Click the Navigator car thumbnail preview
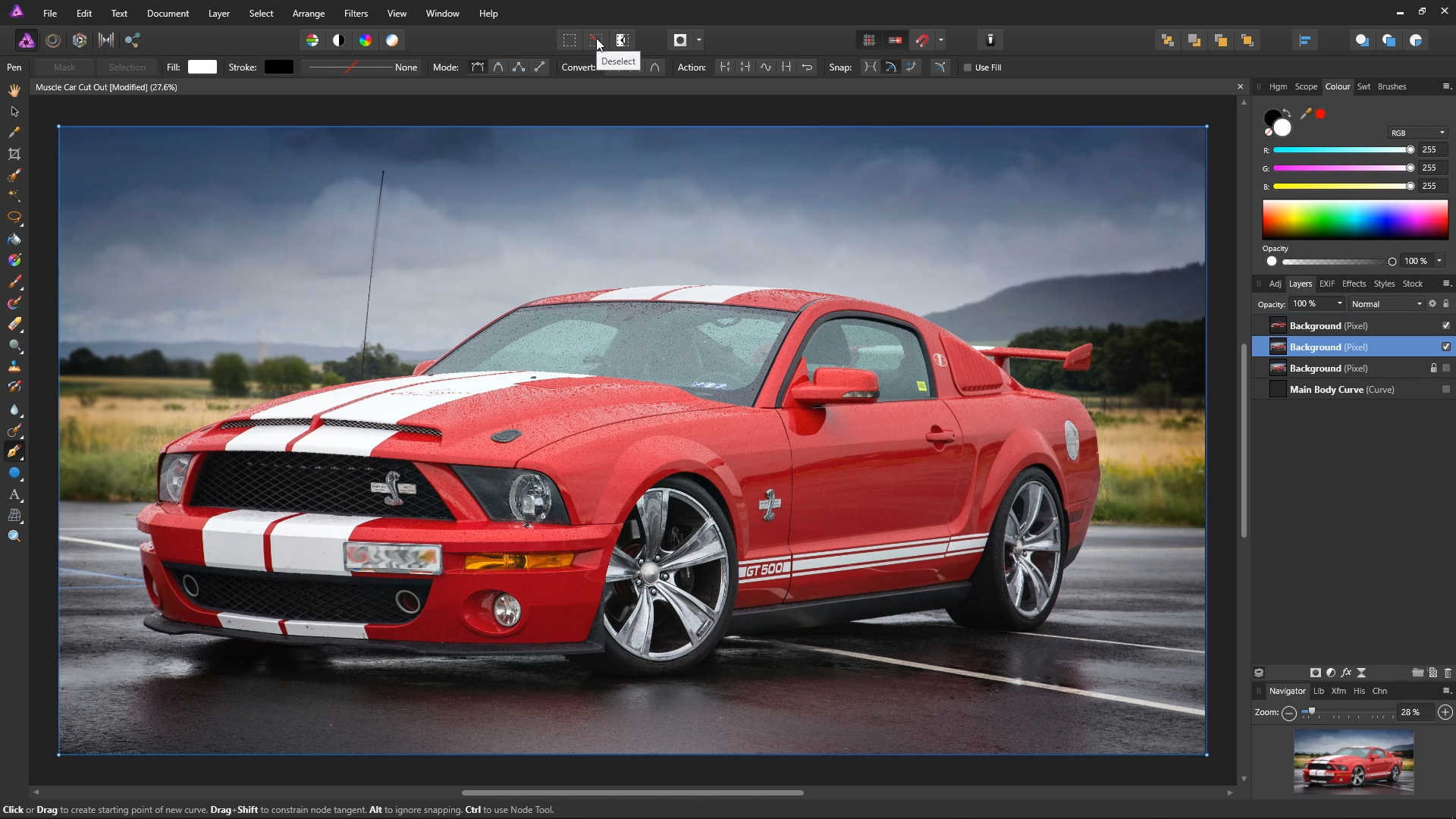The width and height of the screenshot is (1456, 819). pos(1354,761)
